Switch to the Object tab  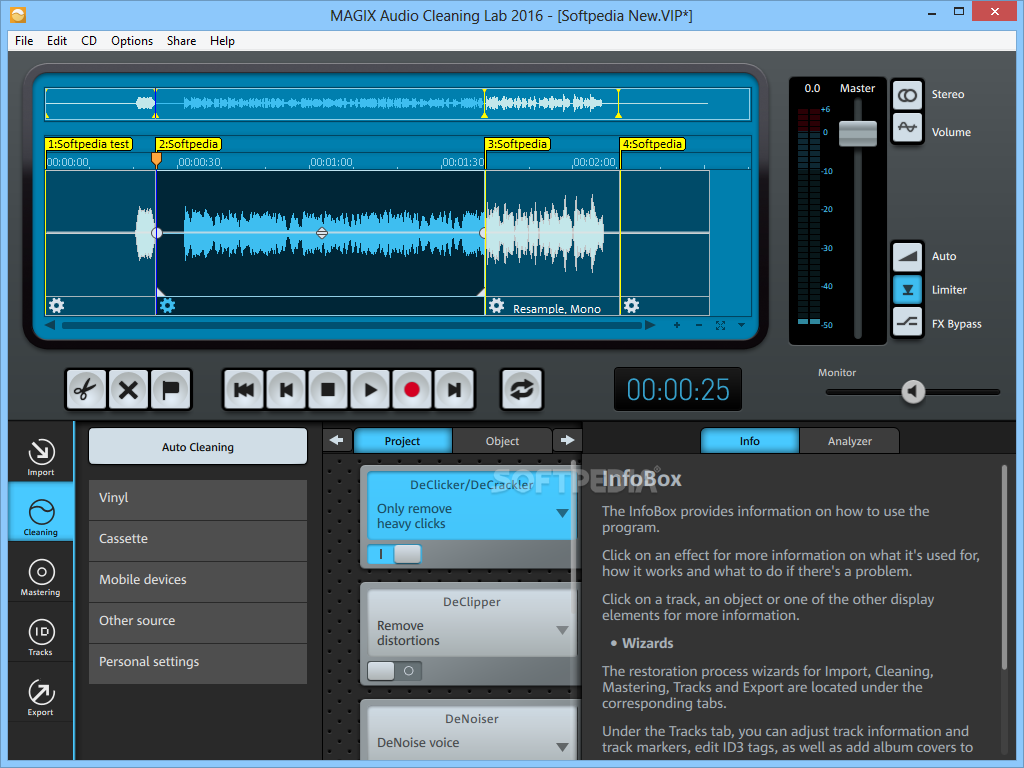(502, 441)
